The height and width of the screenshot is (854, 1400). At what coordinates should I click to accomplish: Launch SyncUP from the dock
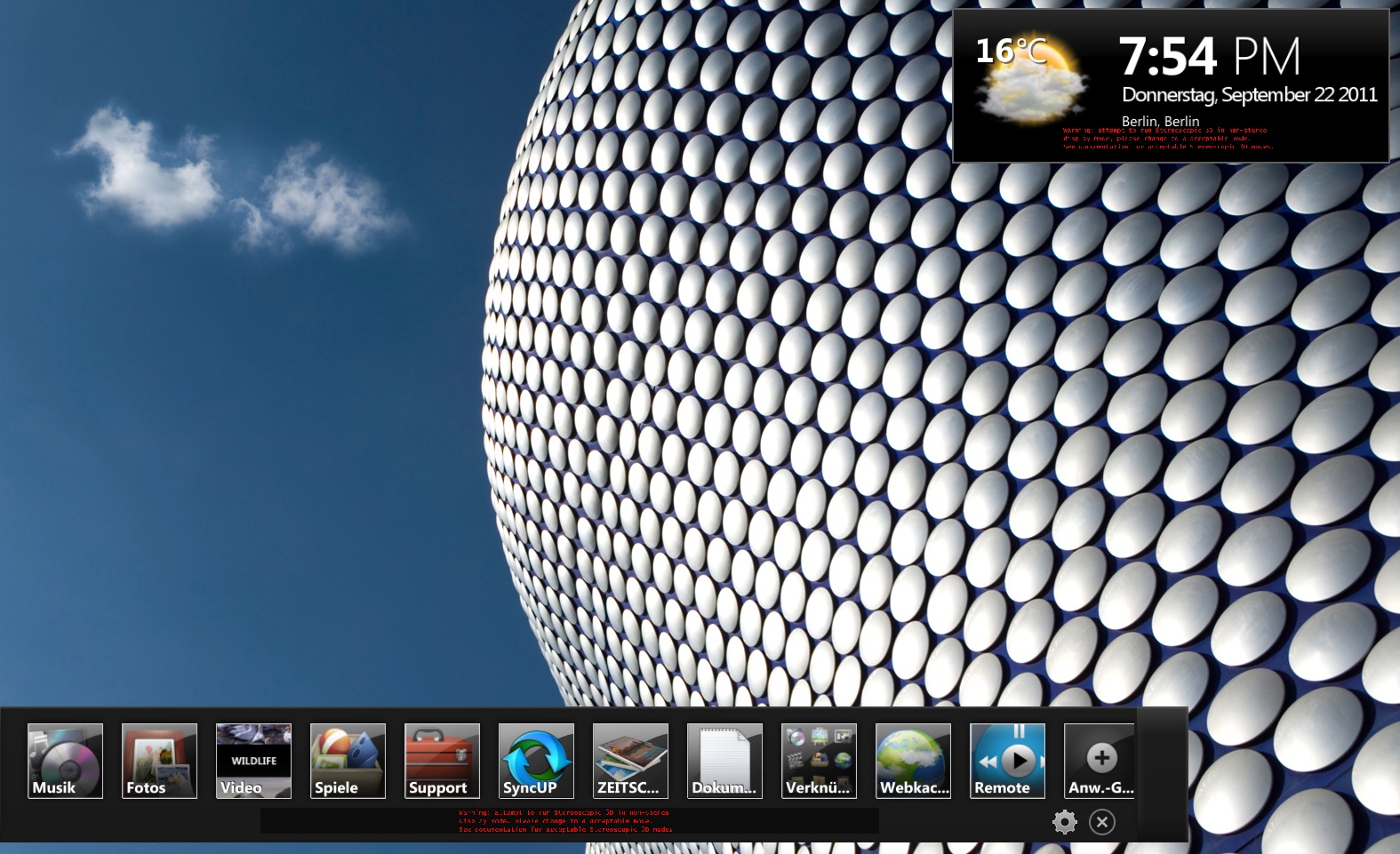point(536,761)
